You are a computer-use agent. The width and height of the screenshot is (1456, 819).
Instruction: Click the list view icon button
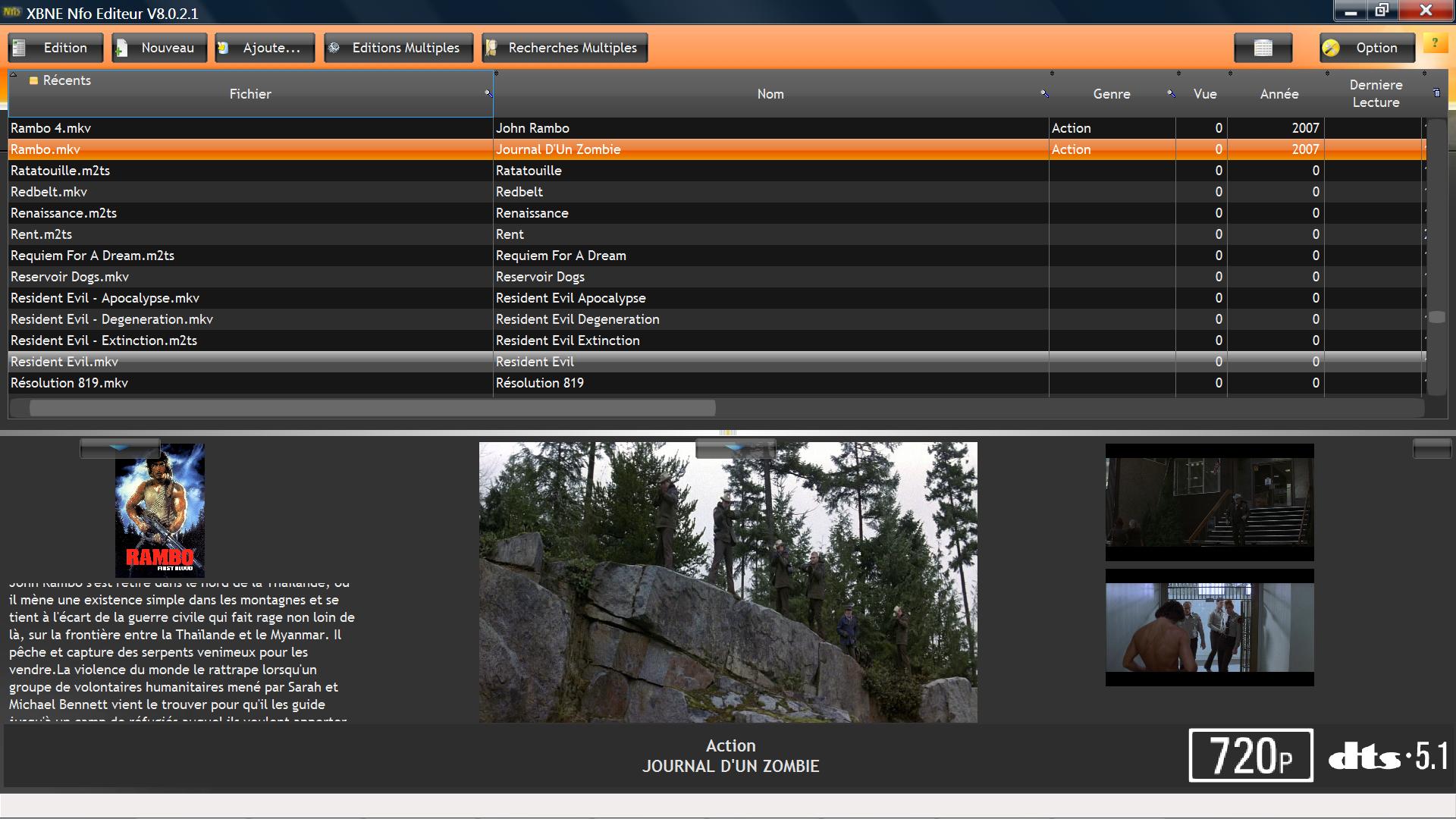1263,48
